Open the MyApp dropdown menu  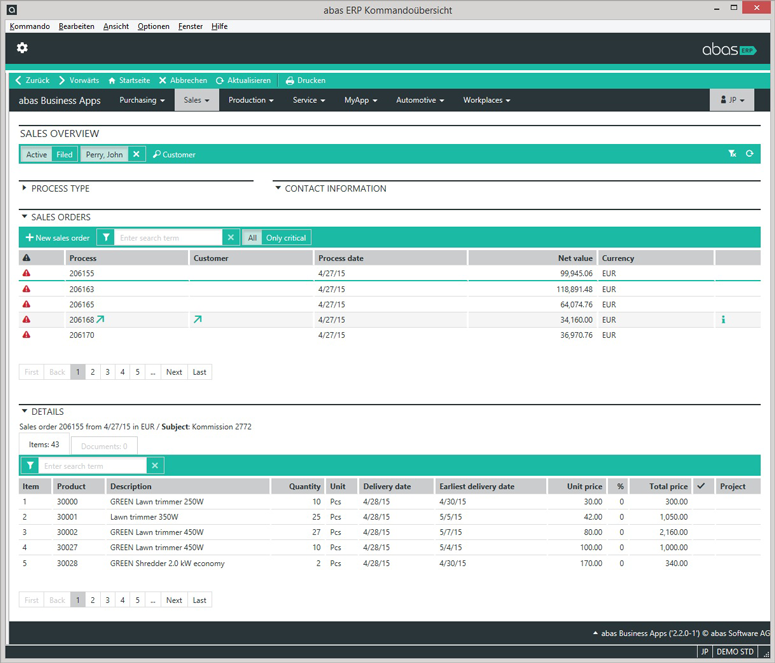tap(361, 100)
